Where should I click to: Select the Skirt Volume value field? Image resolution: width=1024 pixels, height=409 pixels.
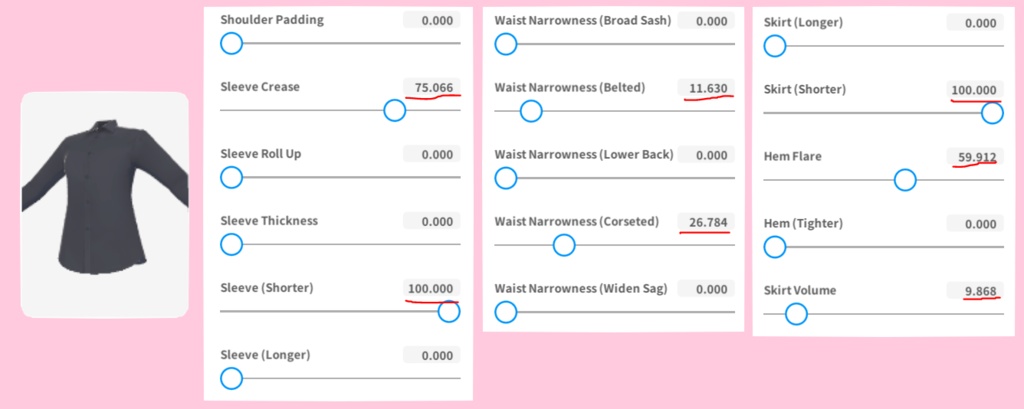click(975, 291)
